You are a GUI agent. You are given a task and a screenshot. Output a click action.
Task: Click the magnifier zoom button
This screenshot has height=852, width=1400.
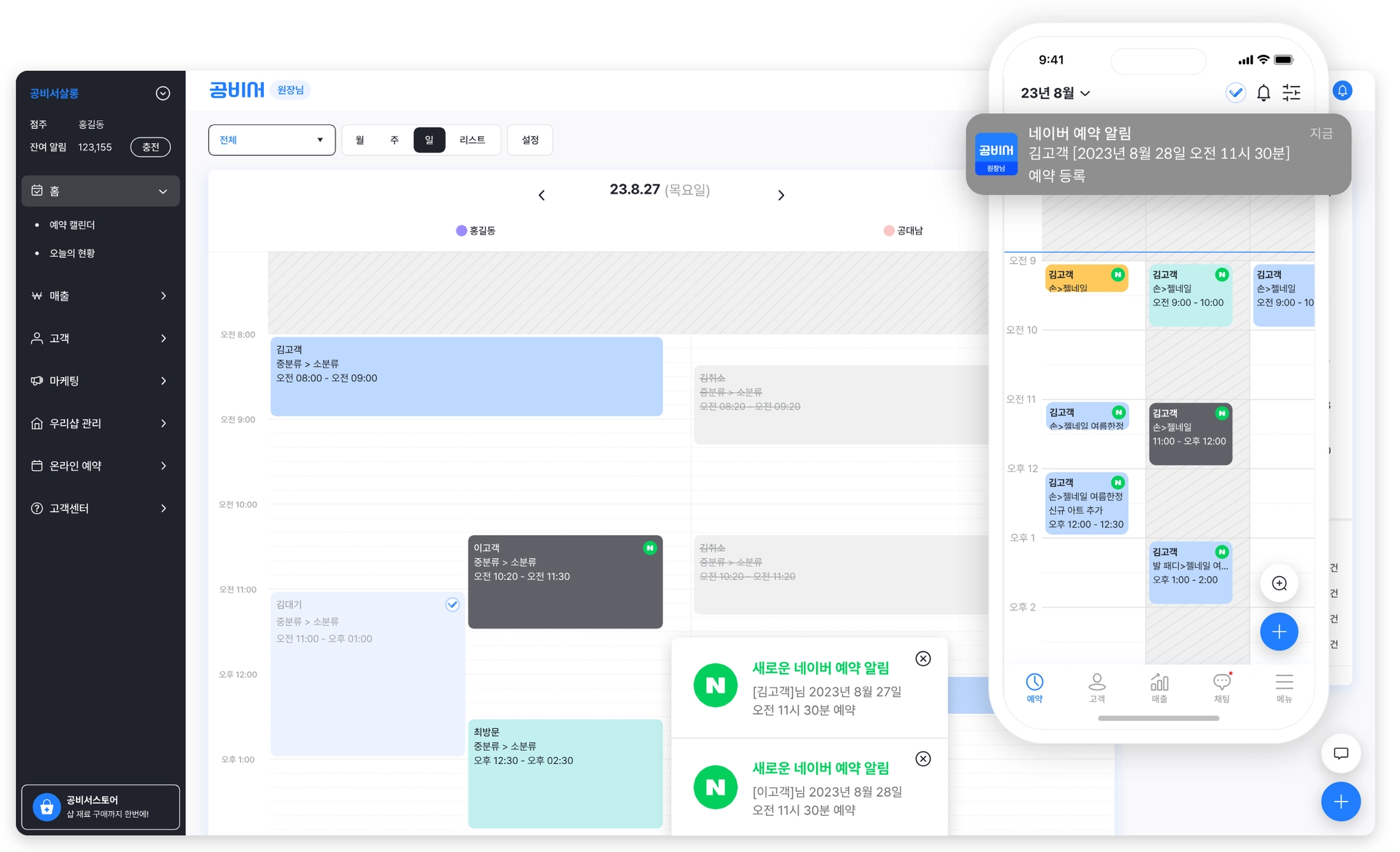point(1279,583)
